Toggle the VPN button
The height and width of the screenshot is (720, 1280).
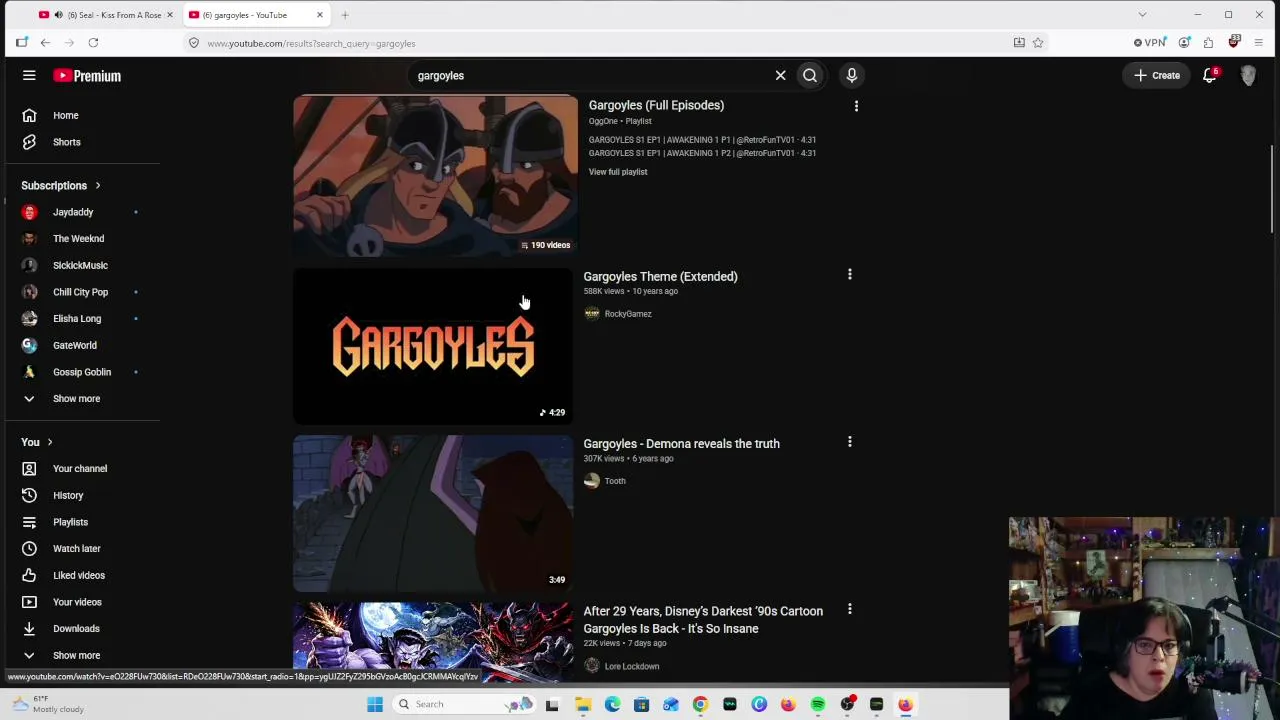(x=1150, y=43)
